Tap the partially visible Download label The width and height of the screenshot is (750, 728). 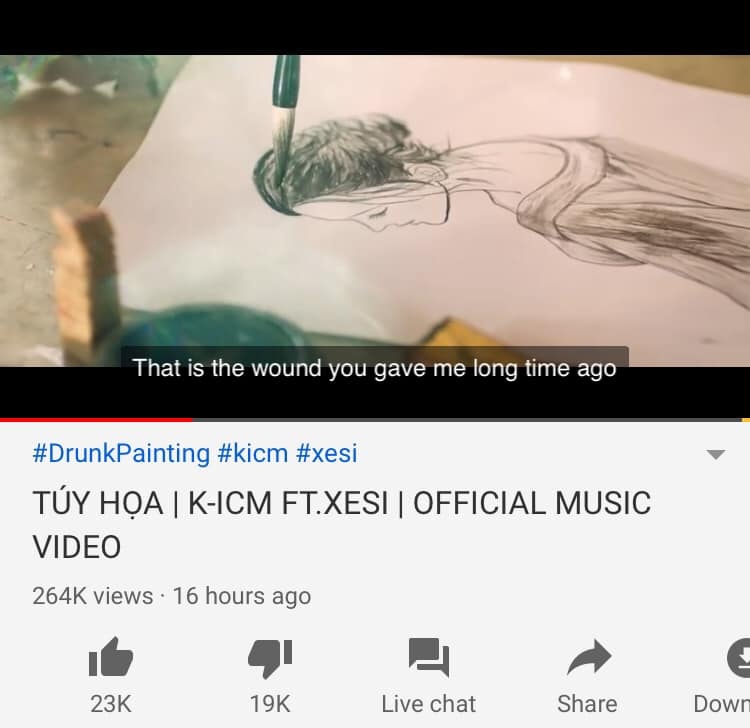coord(722,704)
